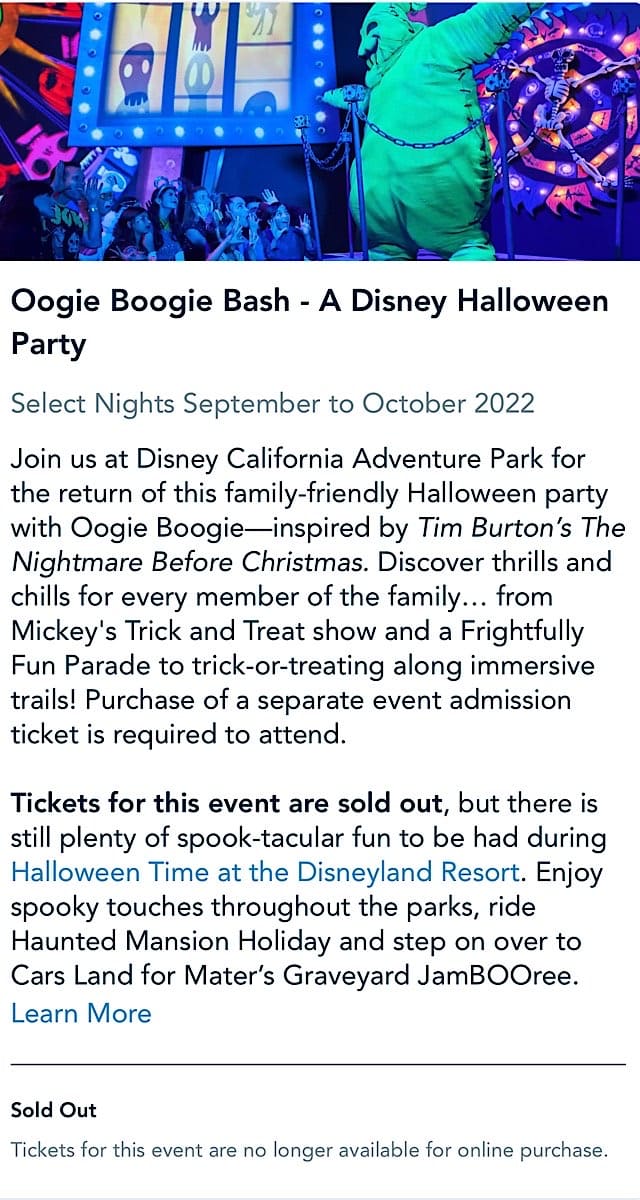Tap the tickets no longer available notice
The image size is (640, 1200).
[309, 1150]
